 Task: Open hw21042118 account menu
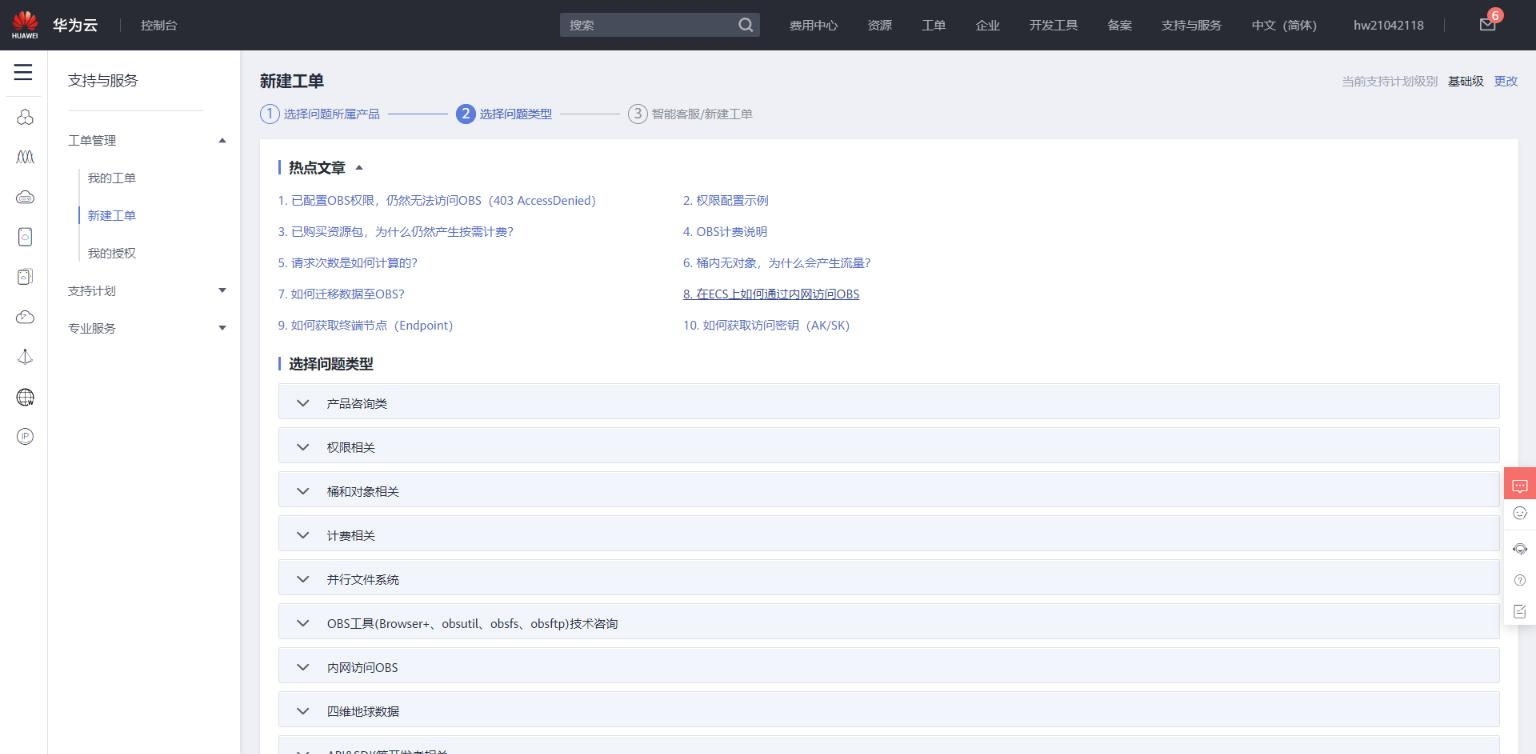[1388, 25]
